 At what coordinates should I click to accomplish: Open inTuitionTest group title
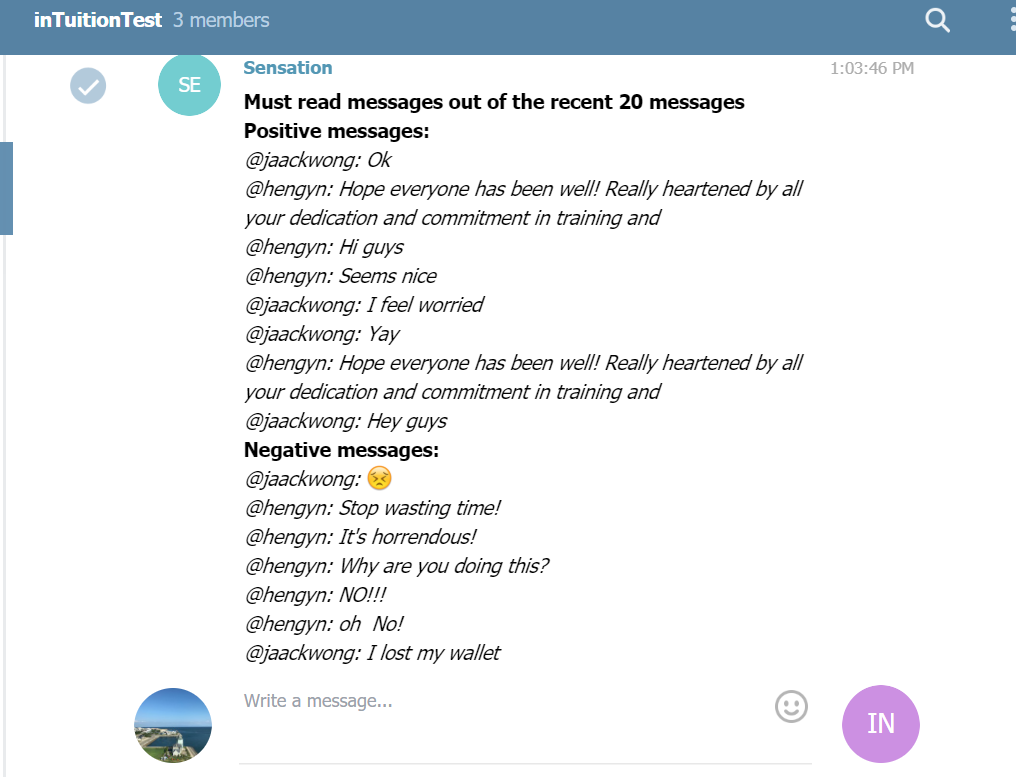(x=97, y=20)
